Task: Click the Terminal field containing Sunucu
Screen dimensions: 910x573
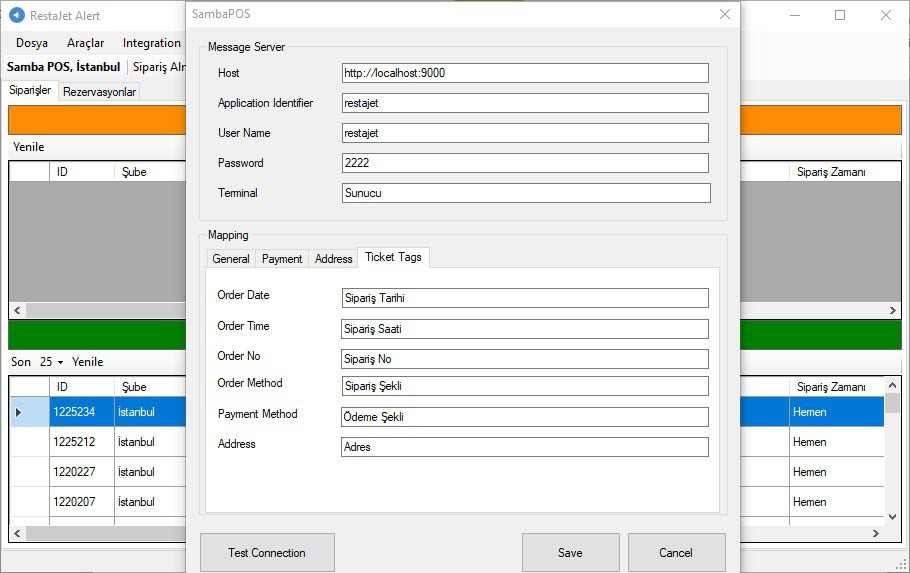Action: [525, 193]
